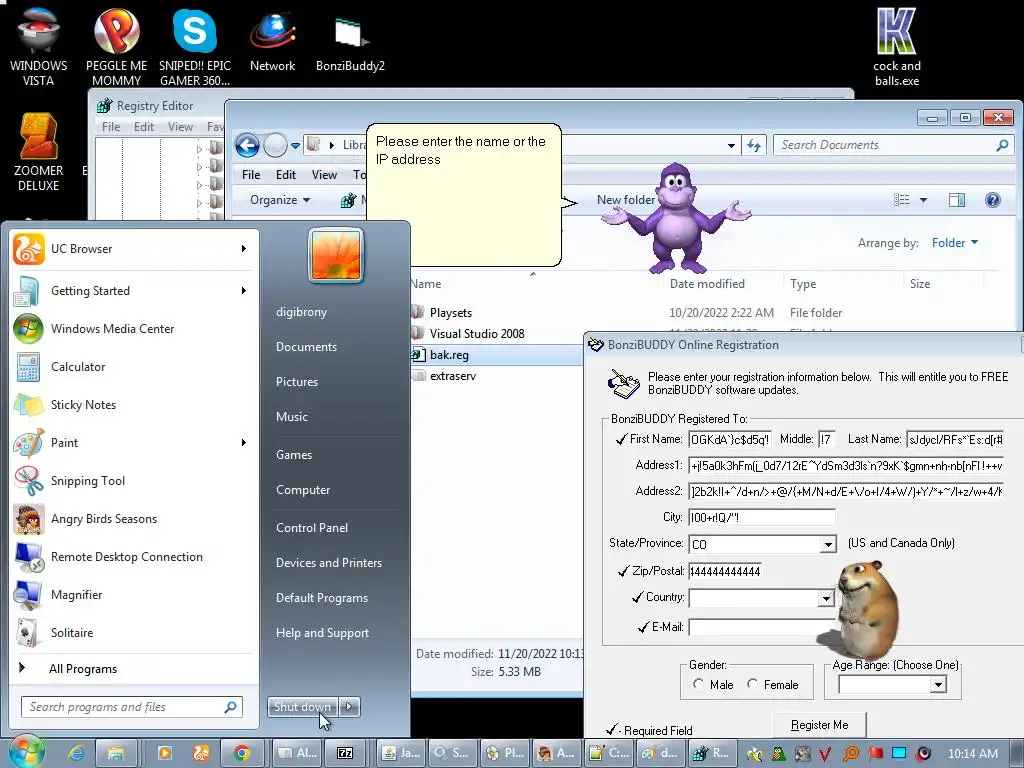
Task: Expand the Paint jump list arrow
Action: [x=244, y=443]
